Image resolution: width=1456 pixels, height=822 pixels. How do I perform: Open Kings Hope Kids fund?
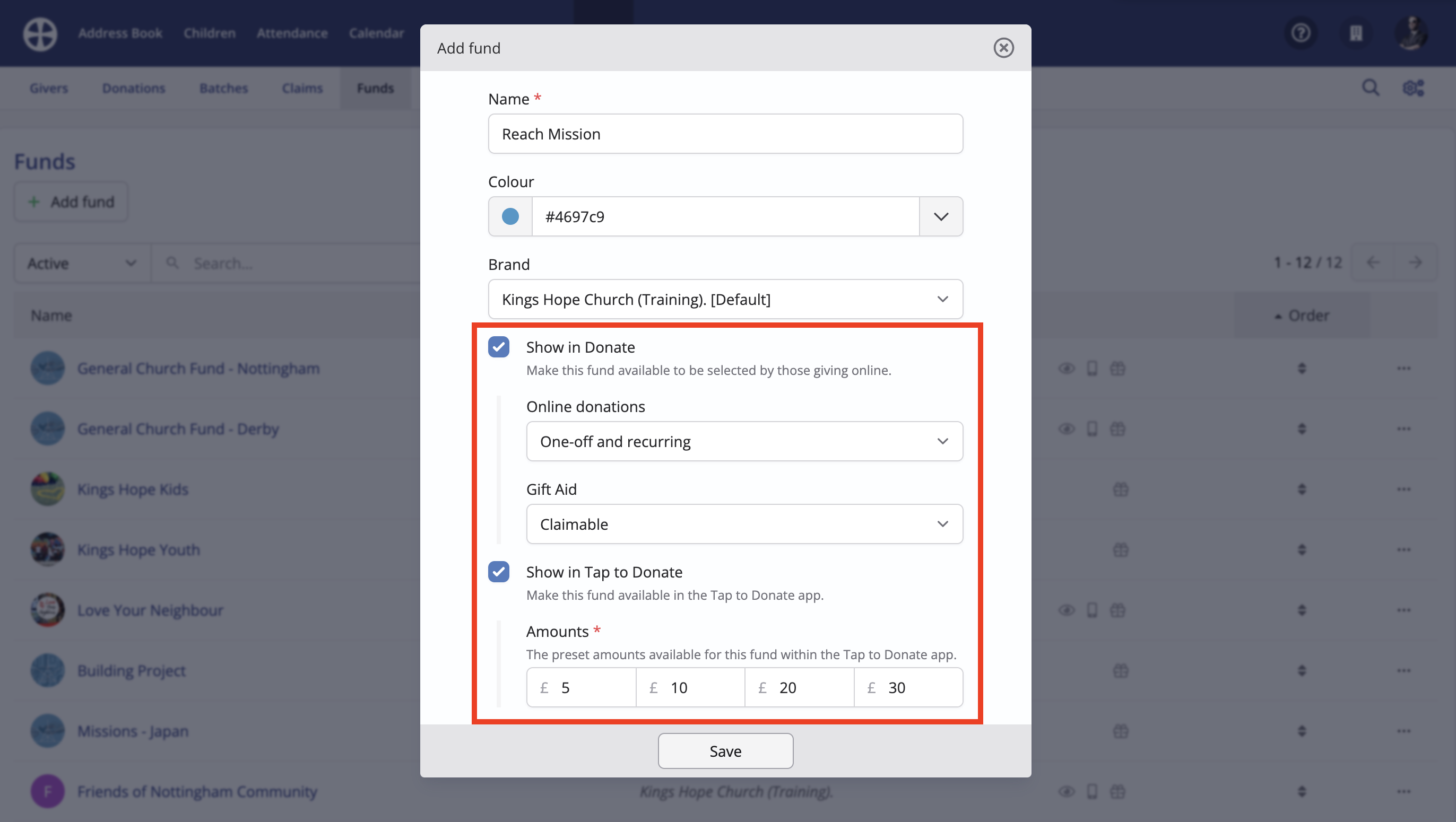[133, 489]
